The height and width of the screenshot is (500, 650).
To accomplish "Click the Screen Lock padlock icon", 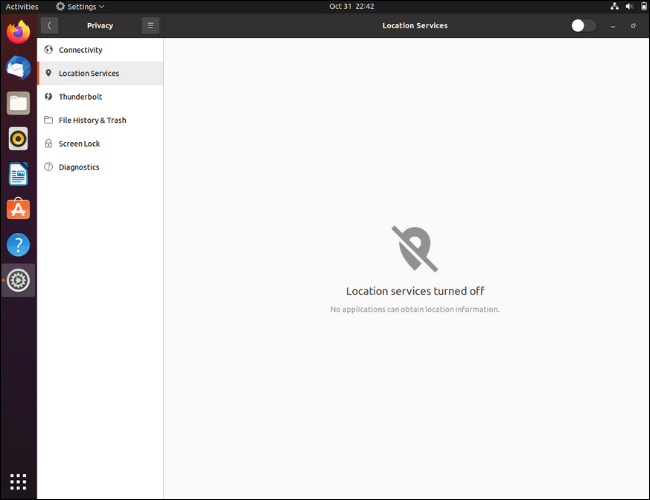I will coord(49,143).
